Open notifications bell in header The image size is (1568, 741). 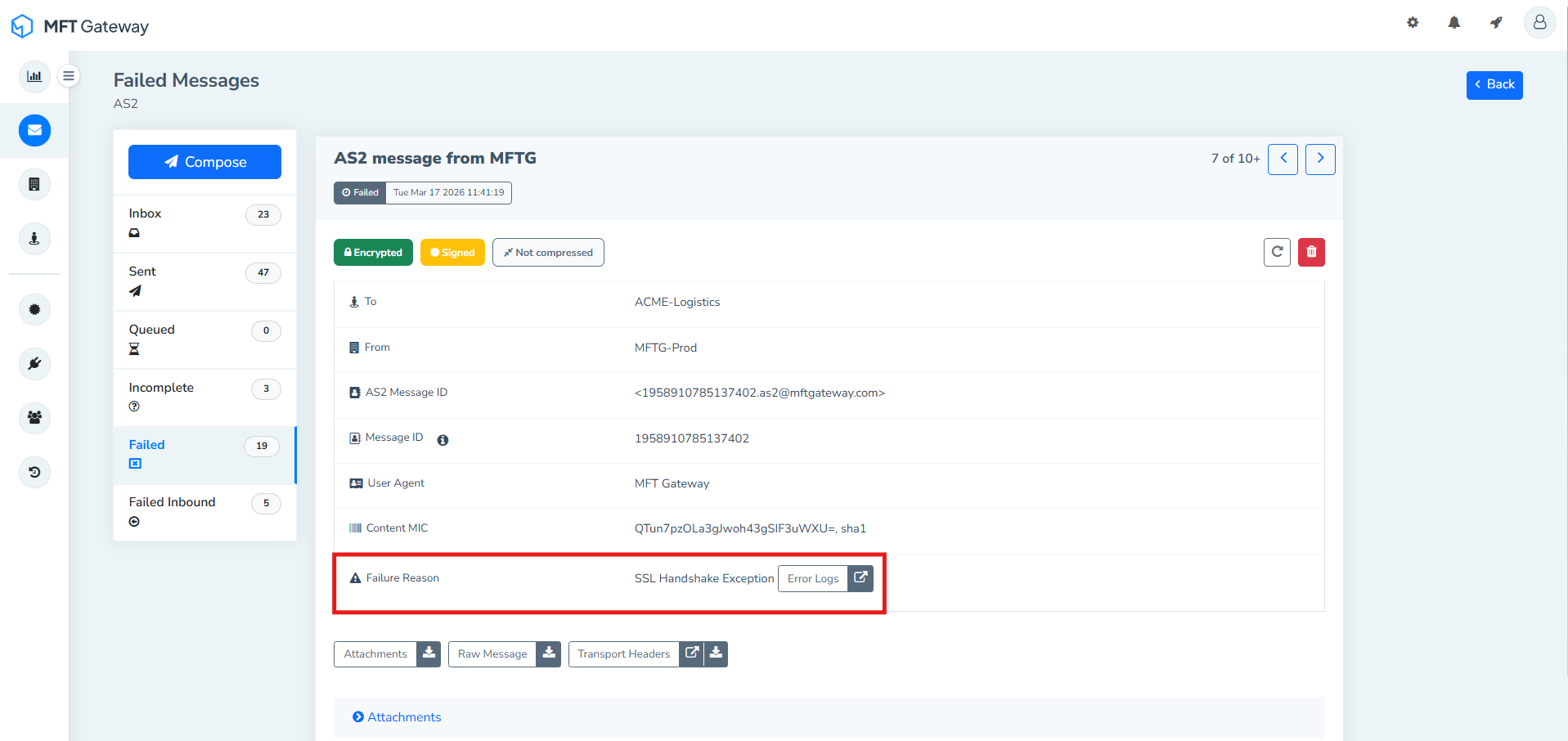point(1453,23)
